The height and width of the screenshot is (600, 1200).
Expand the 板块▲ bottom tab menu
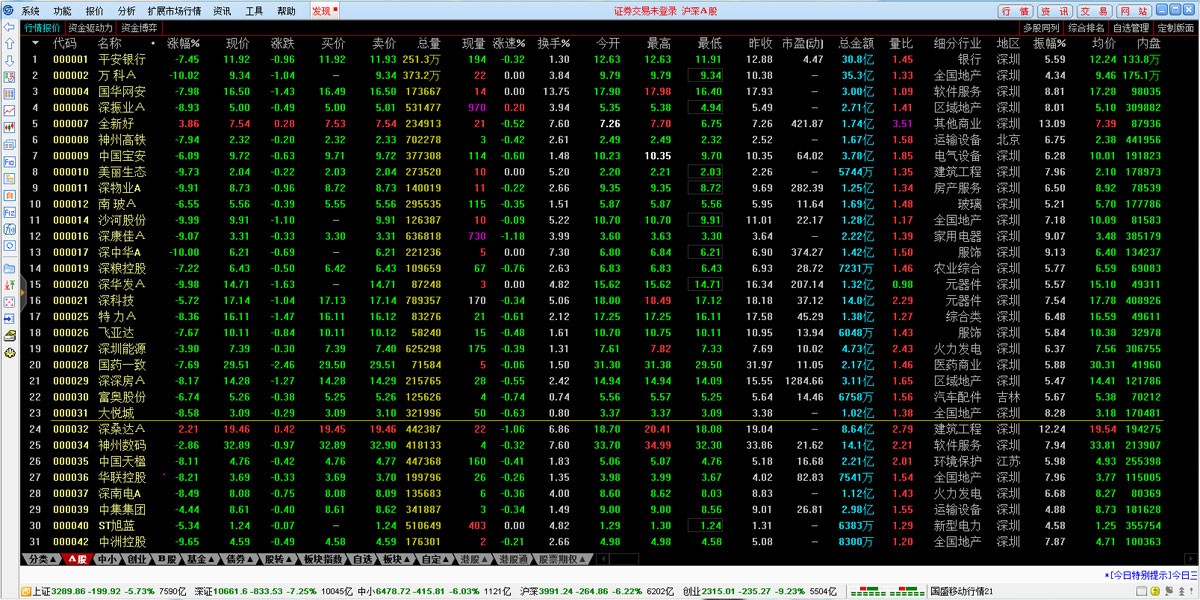396,559
